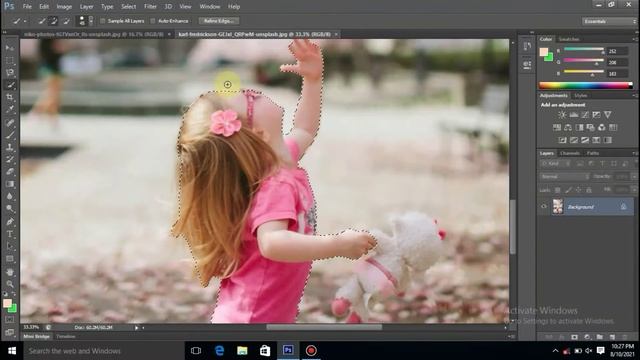The height and width of the screenshot is (360, 640).
Task: Open the Opacity value dropdown
Action: point(634,177)
